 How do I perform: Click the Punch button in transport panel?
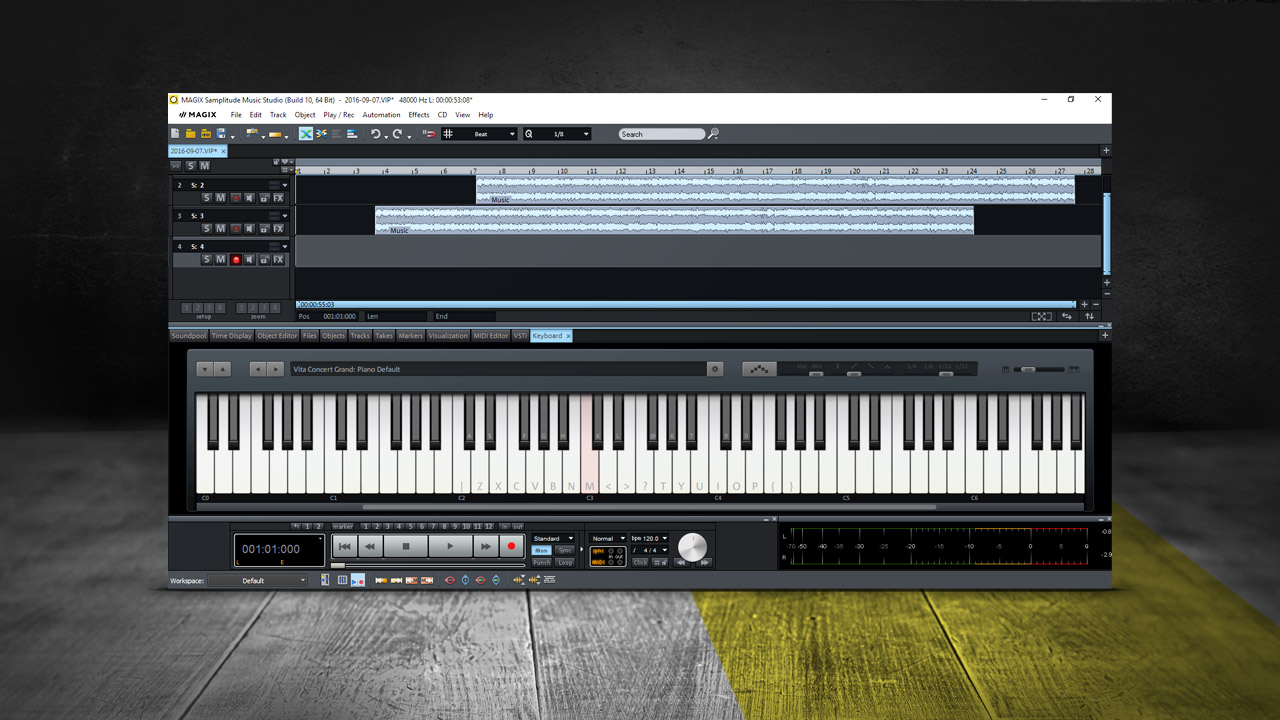541,562
